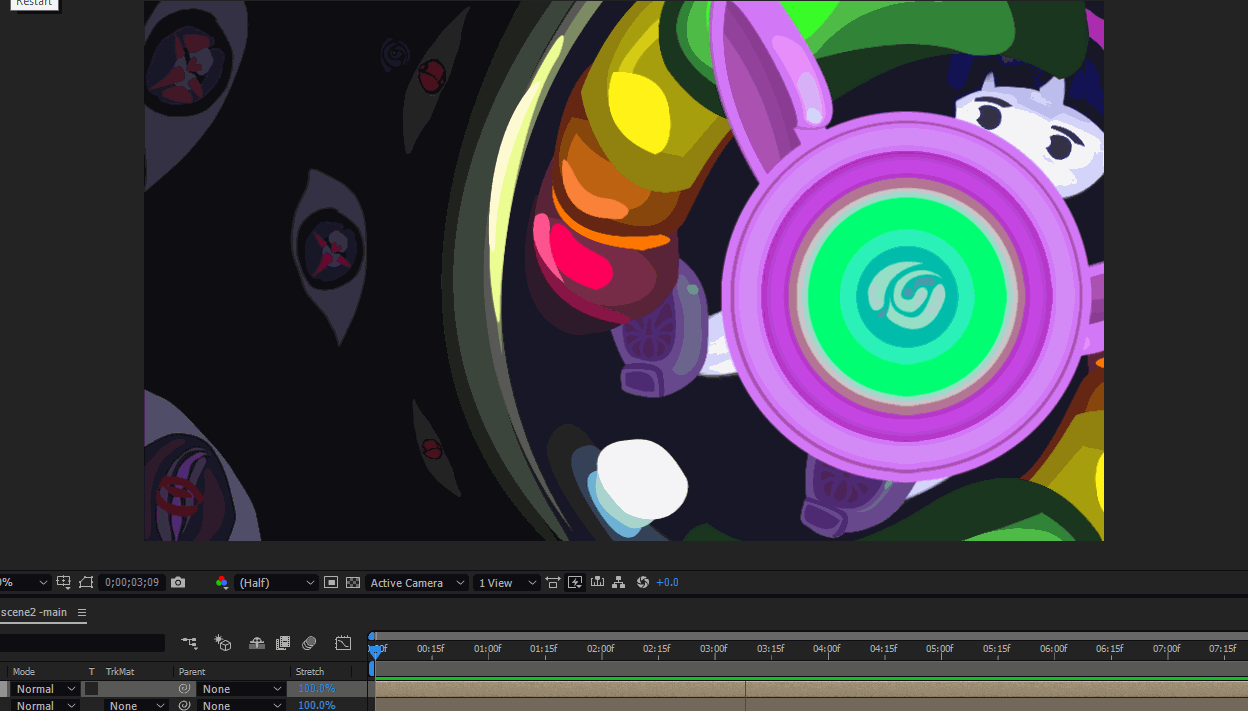Screen dimensions: 1248x711
Task: Click the work area start handle
Action: (371, 668)
